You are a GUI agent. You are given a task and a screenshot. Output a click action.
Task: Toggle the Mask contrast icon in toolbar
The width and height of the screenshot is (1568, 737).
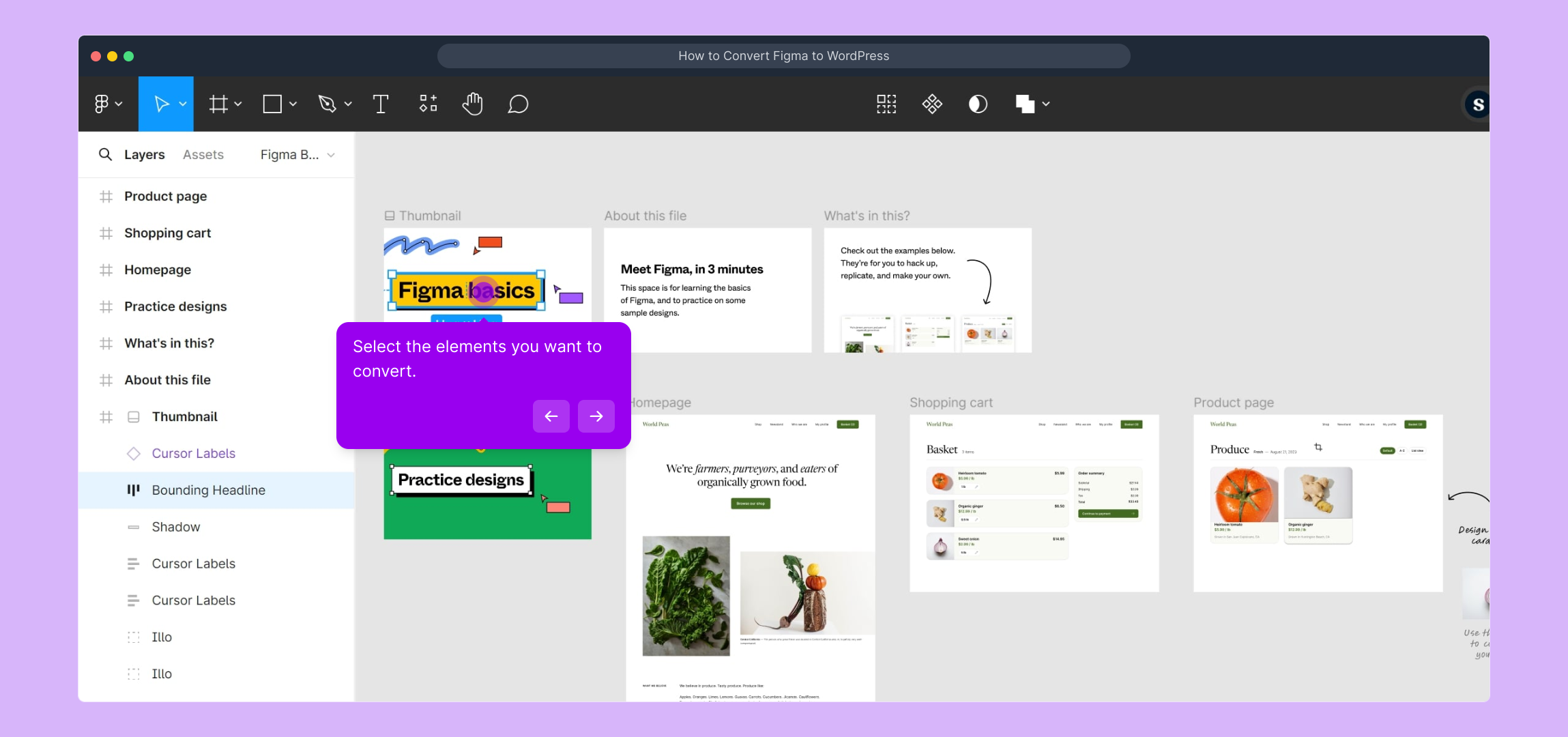tap(978, 104)
